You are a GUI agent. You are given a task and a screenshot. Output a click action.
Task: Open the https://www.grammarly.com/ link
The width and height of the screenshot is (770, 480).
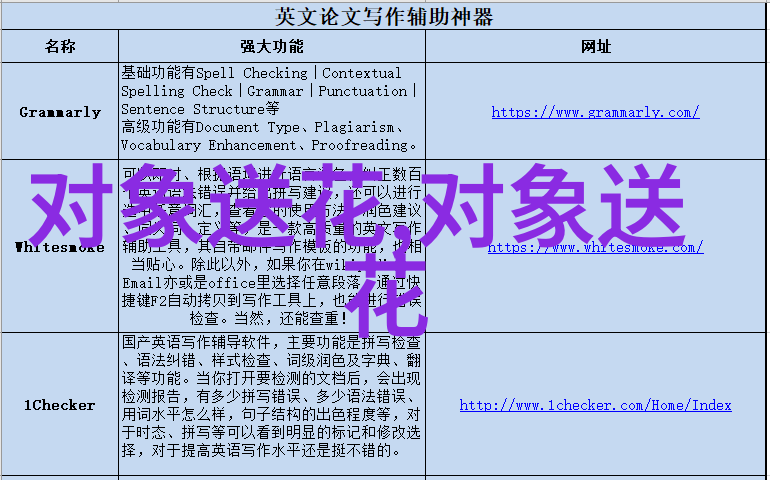[595, 113]
